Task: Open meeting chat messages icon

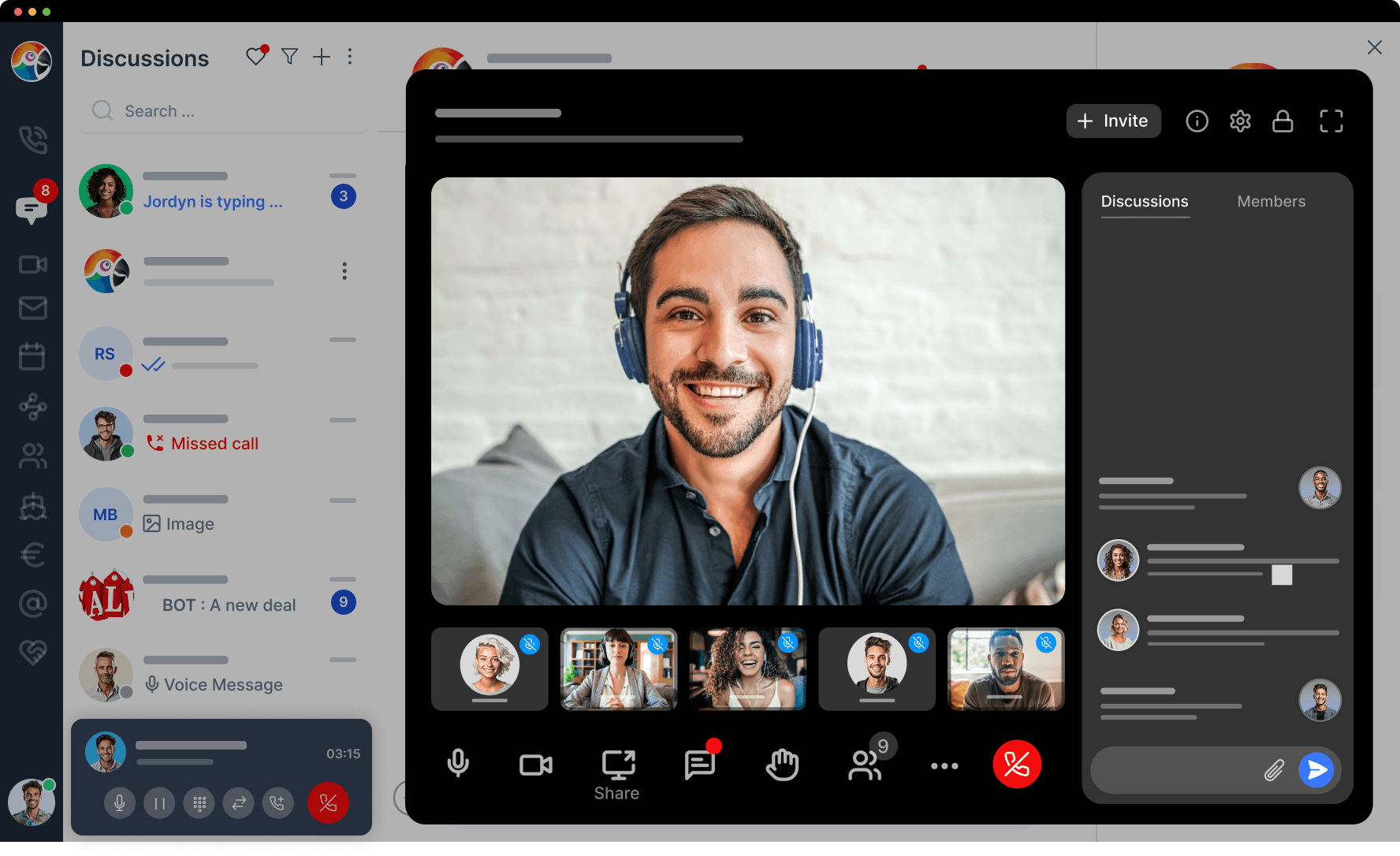Action: (x=700, y=765)
